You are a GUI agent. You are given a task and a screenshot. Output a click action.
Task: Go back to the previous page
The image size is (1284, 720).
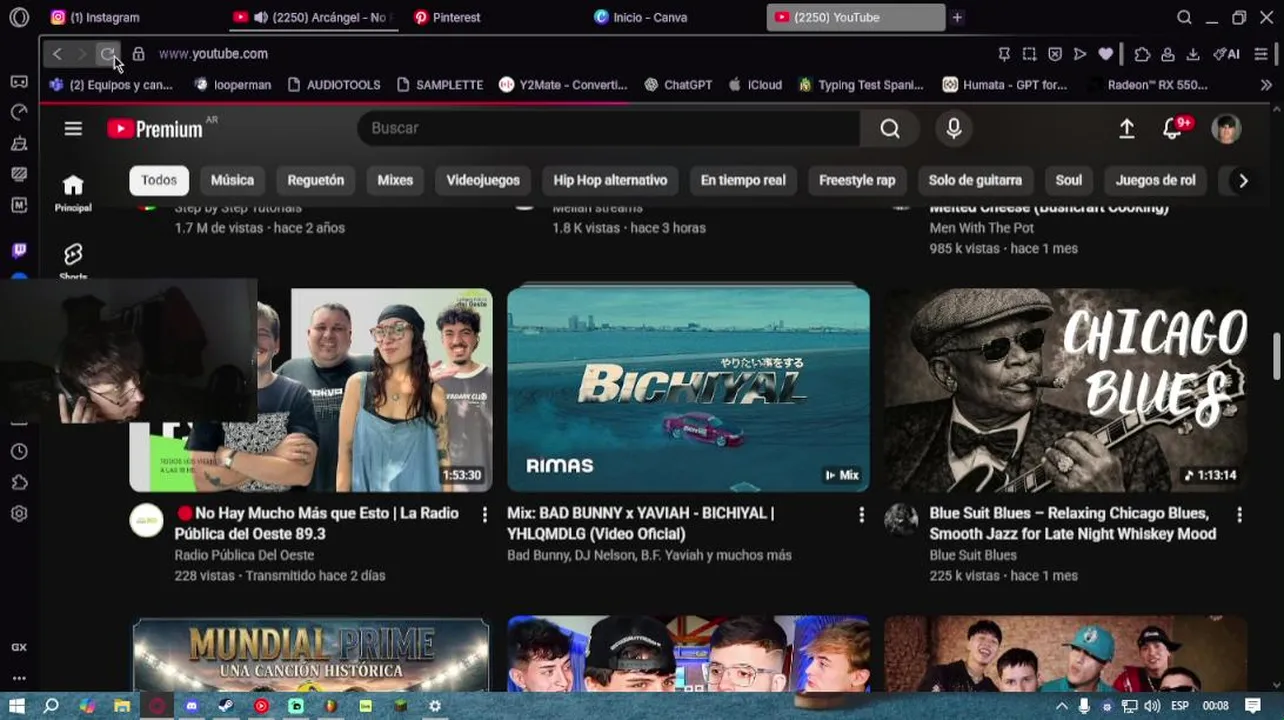(57, 54)
